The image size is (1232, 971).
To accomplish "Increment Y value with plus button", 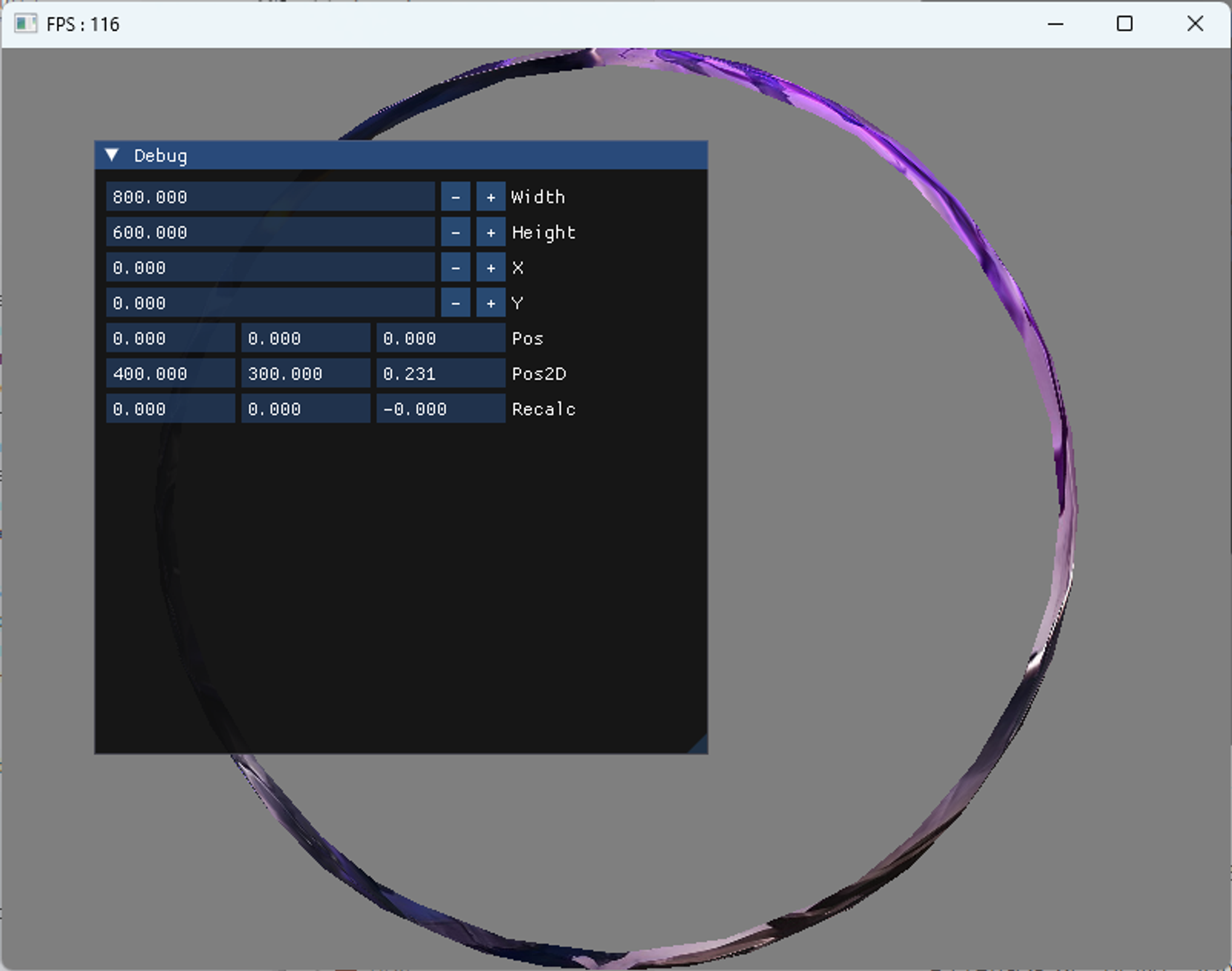I will point(490,303).
